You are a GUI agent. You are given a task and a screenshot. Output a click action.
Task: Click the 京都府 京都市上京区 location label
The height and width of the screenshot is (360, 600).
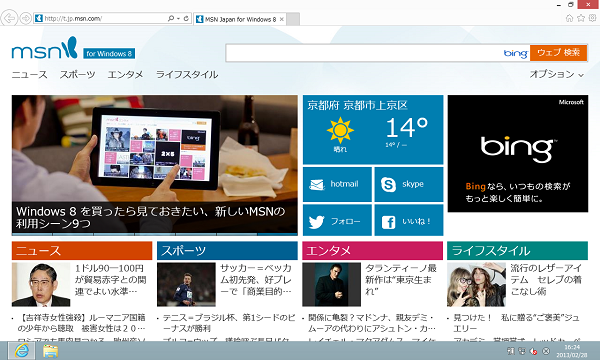(357, 105)
